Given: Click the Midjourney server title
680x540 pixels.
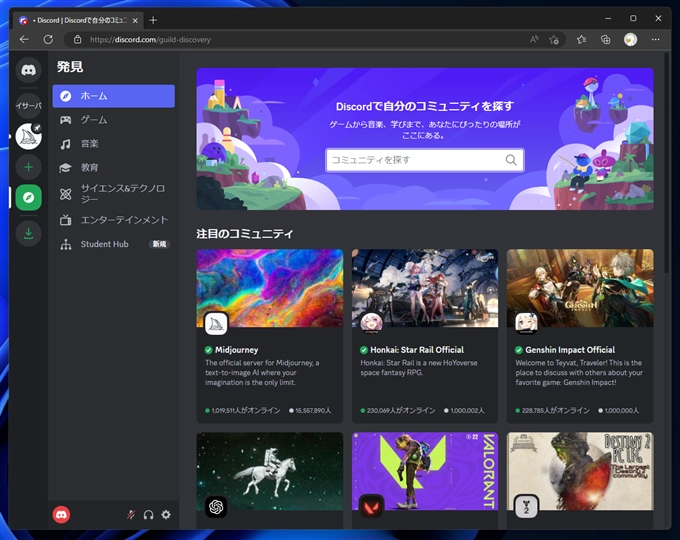Looking at the screenshot, I should [x=236, y=350].
